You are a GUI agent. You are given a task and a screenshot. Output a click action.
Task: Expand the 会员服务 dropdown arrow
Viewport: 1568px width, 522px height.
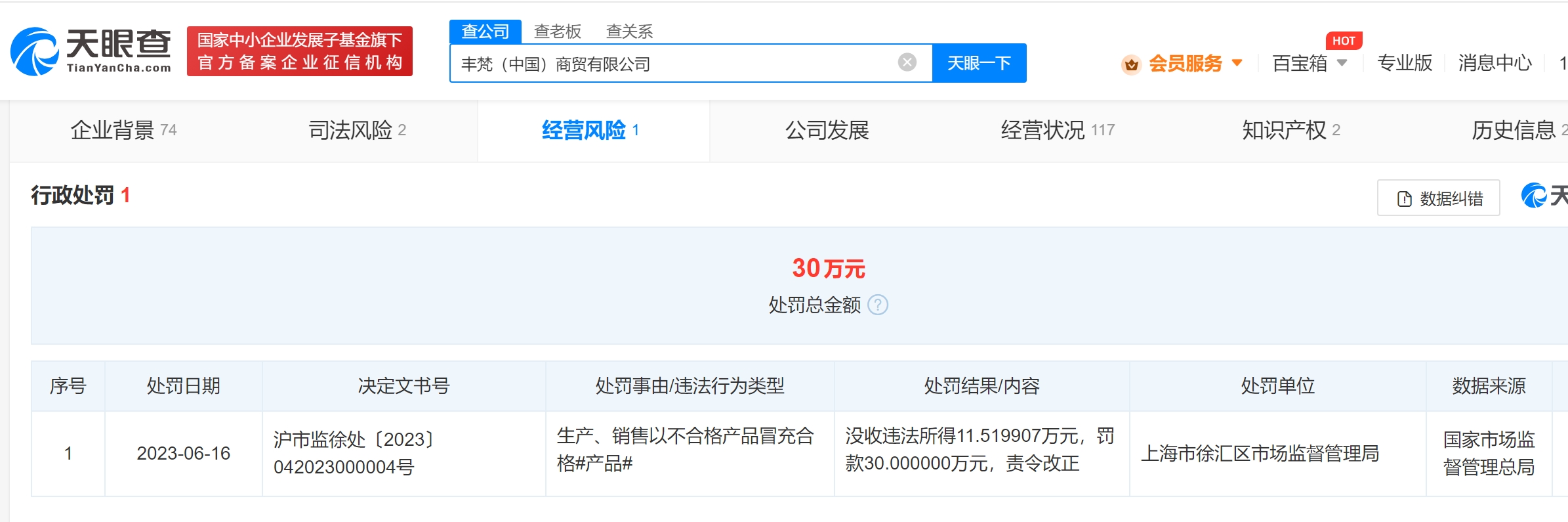pos(1237,63)
